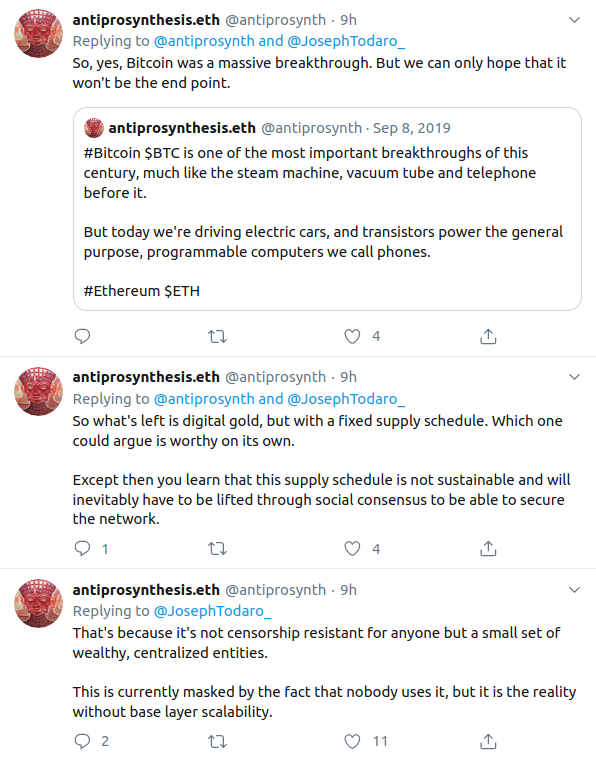The image size is (596, 759).
Task: Retweet the 'censorship resistant' tweet
Action: (217, 741)
